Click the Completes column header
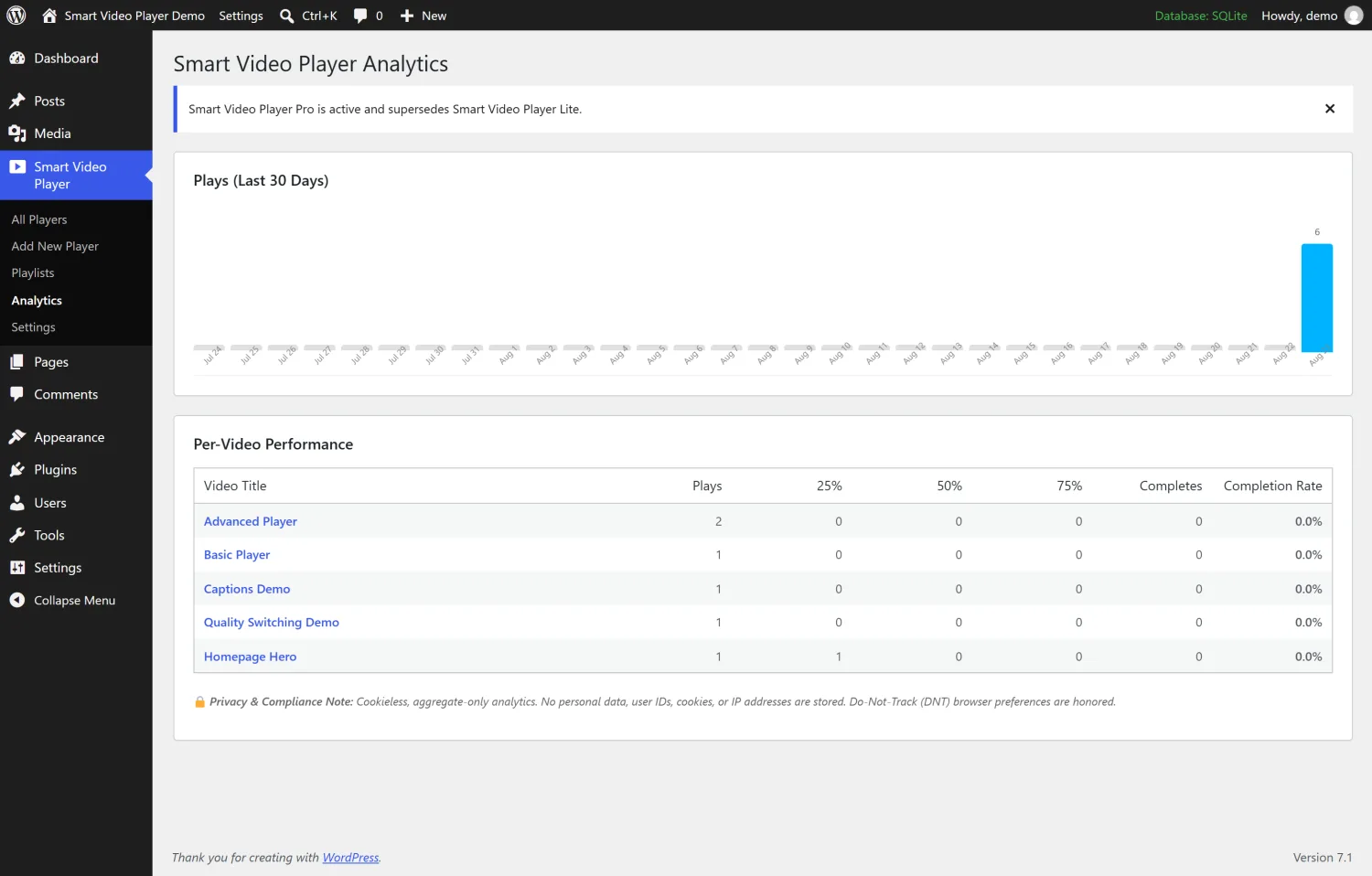The width and height of the screenshot is (1372, 876). point(1171,486)
